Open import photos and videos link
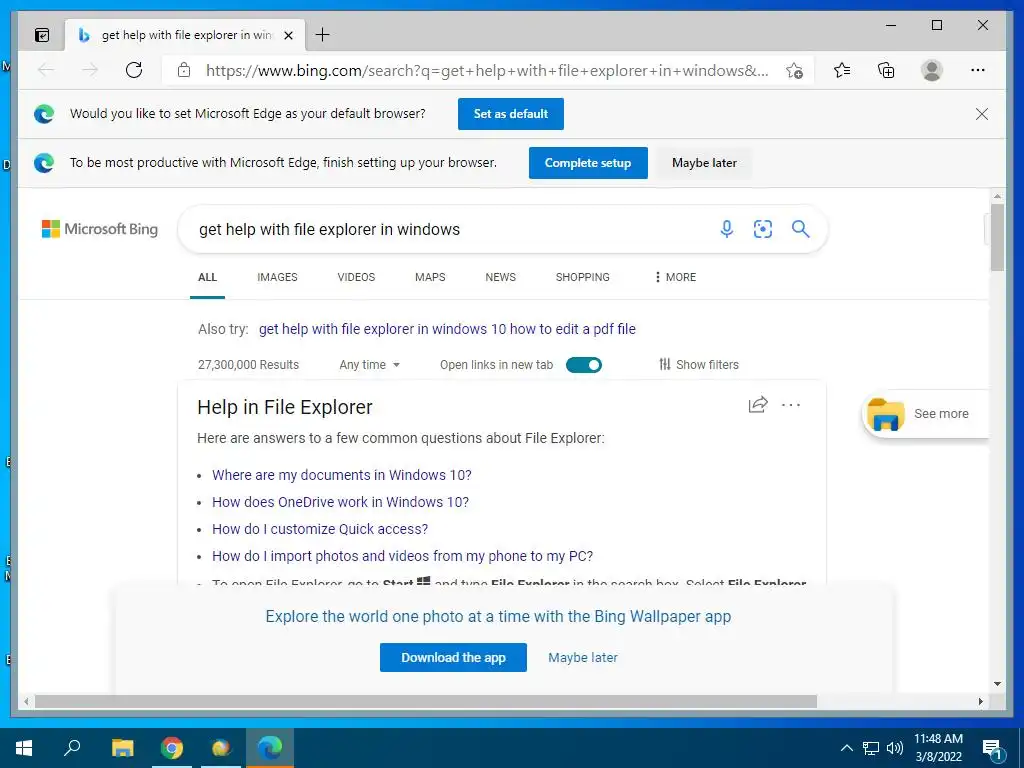The image size is (1024, 768). pyautogui.click(x=402, y=556)
